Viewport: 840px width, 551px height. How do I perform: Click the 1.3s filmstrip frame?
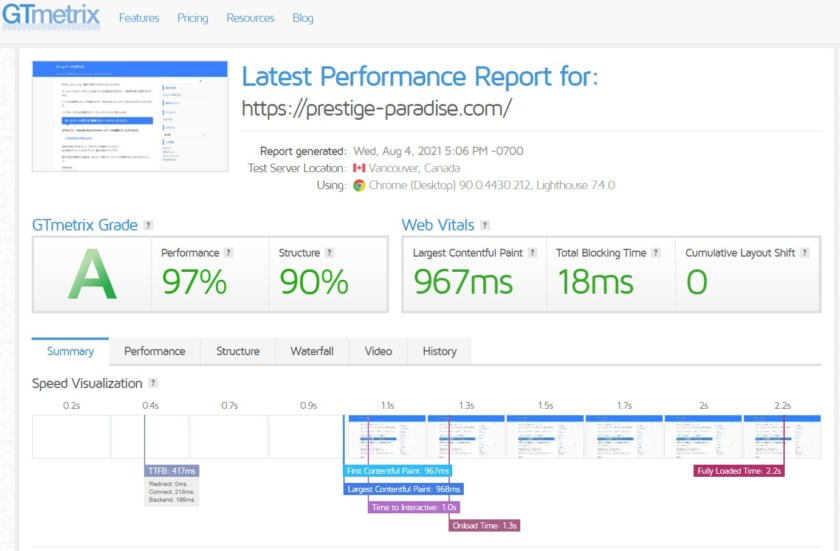pos(466,436)
